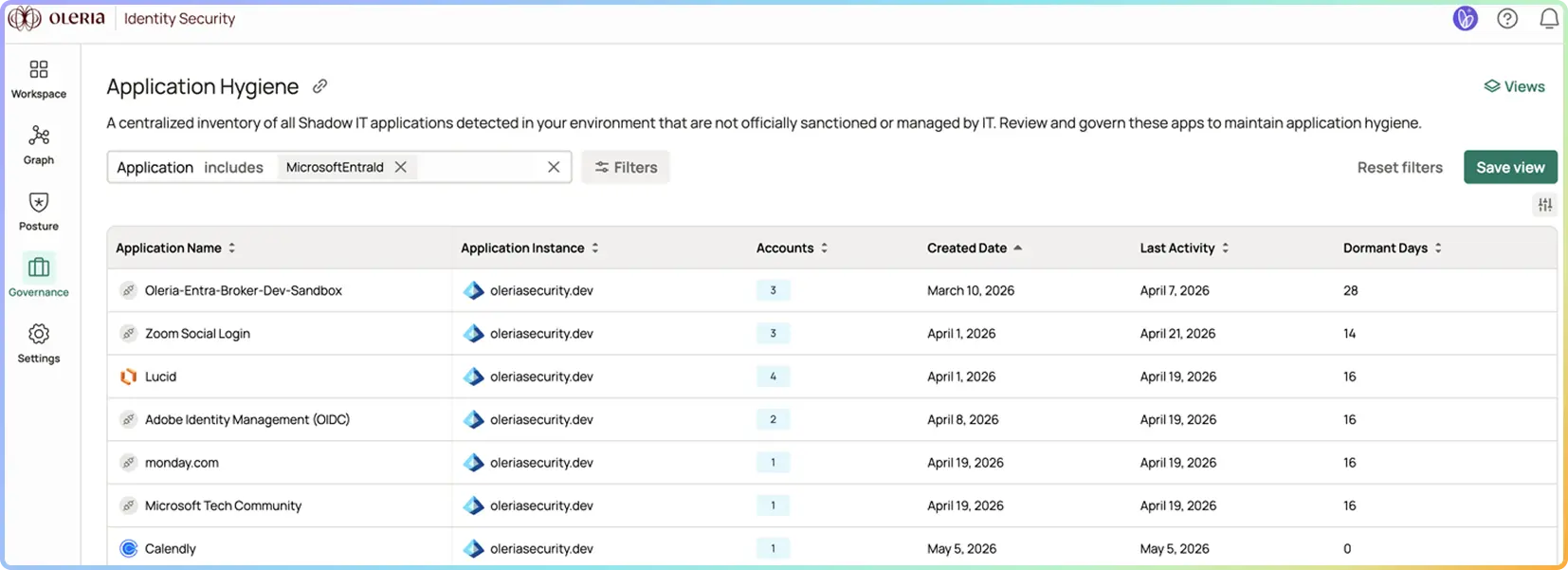Click 'April 21, 2026' last activity
Image resolution: width=1568 pixels, height=570 pixels.
click(x=1177, y=333)
